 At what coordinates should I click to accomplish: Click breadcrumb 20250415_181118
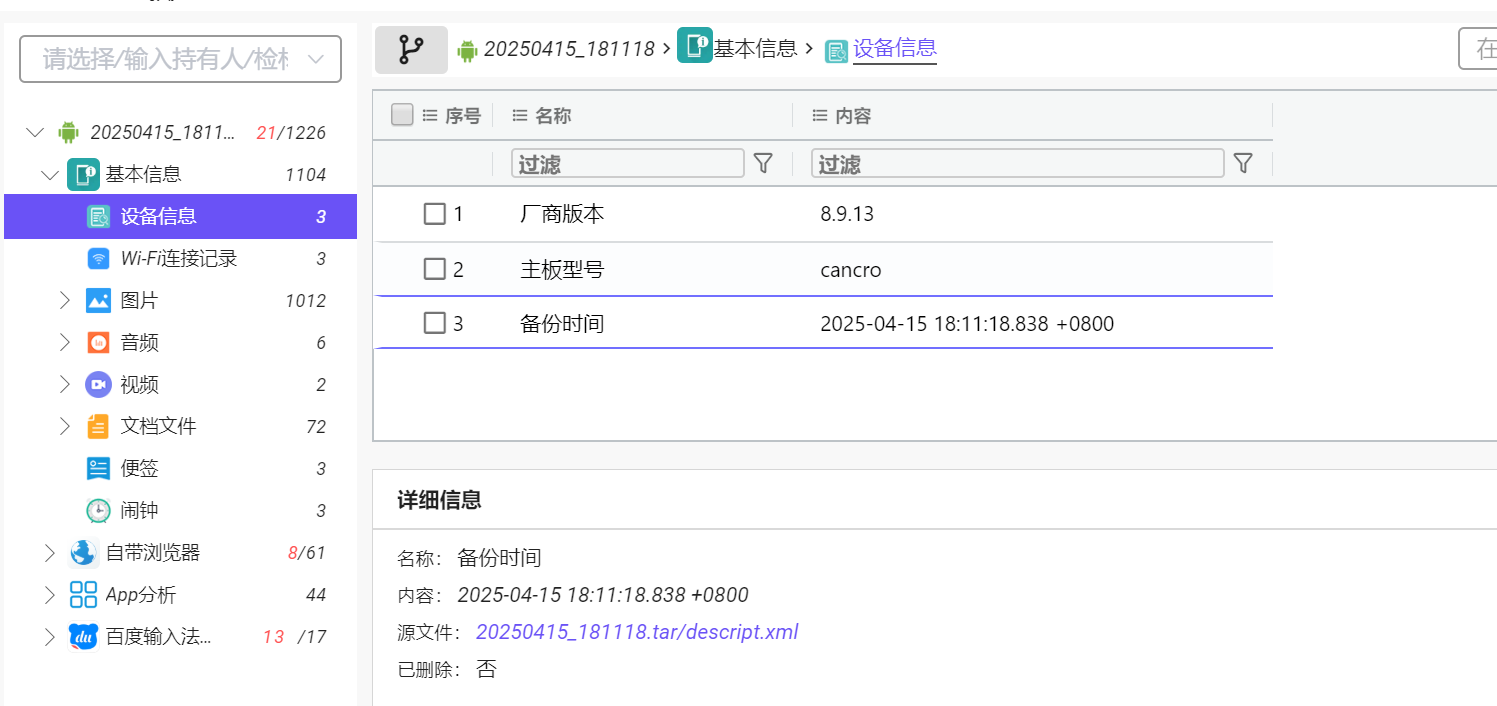570,49
